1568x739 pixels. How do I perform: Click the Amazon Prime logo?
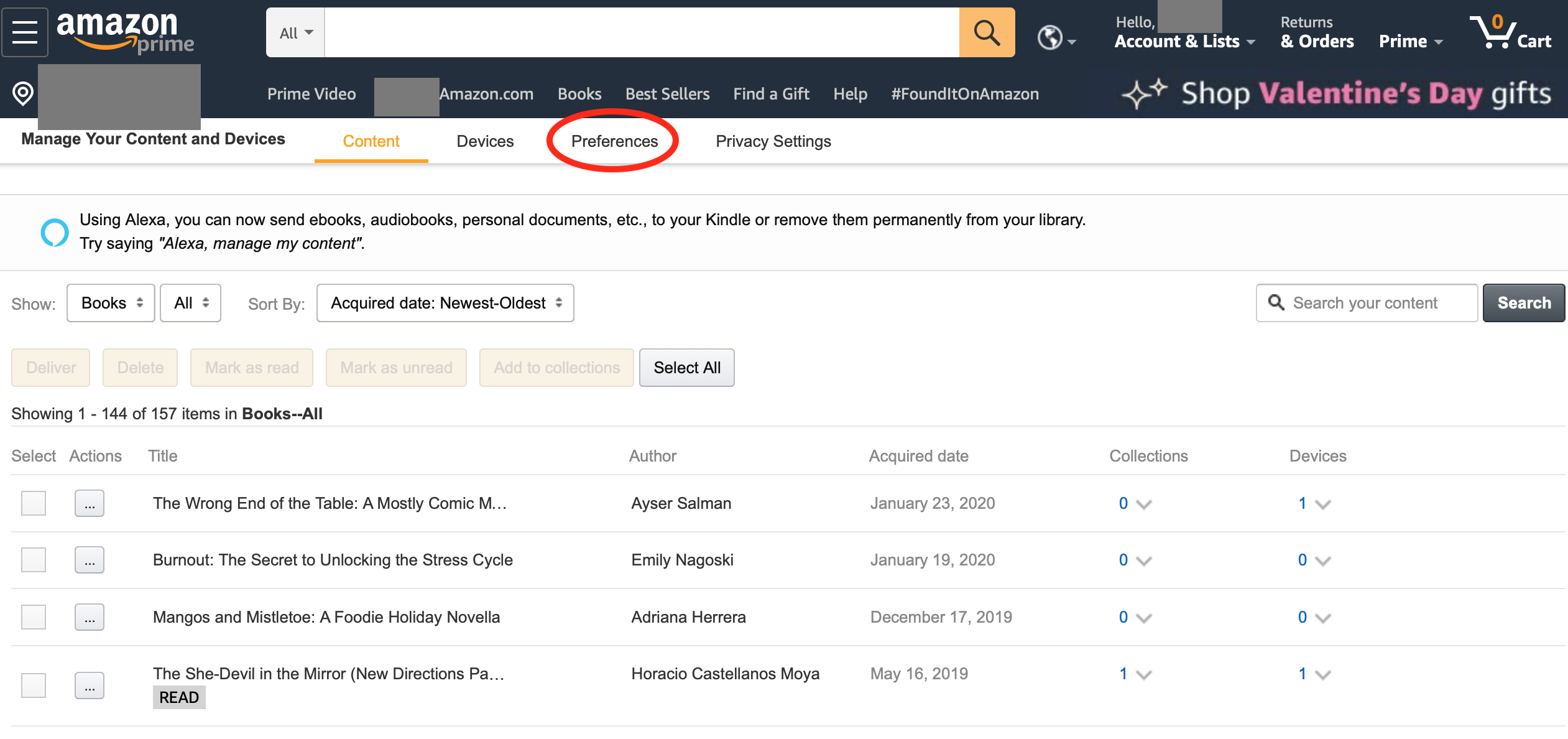[x=122, y=31]
